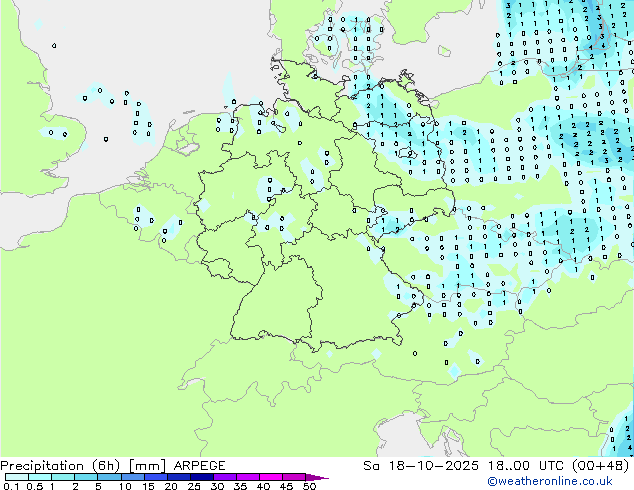This screenshot has width=634, height=490.
Task: Click the 'Precipitation (6h)' title text
Action: pyautogui.click(x=60, y=466)
